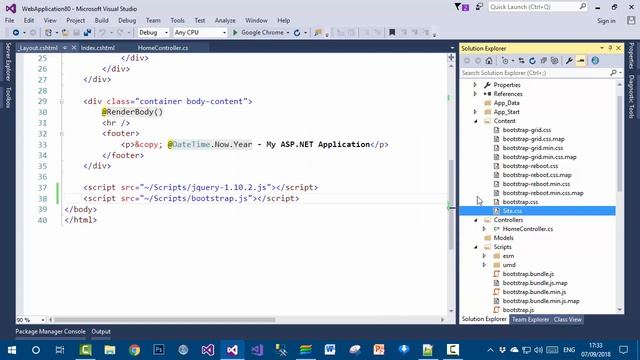Screen dimensions: 640x360
Task: Open the Build menu
Action: (101, 20)
